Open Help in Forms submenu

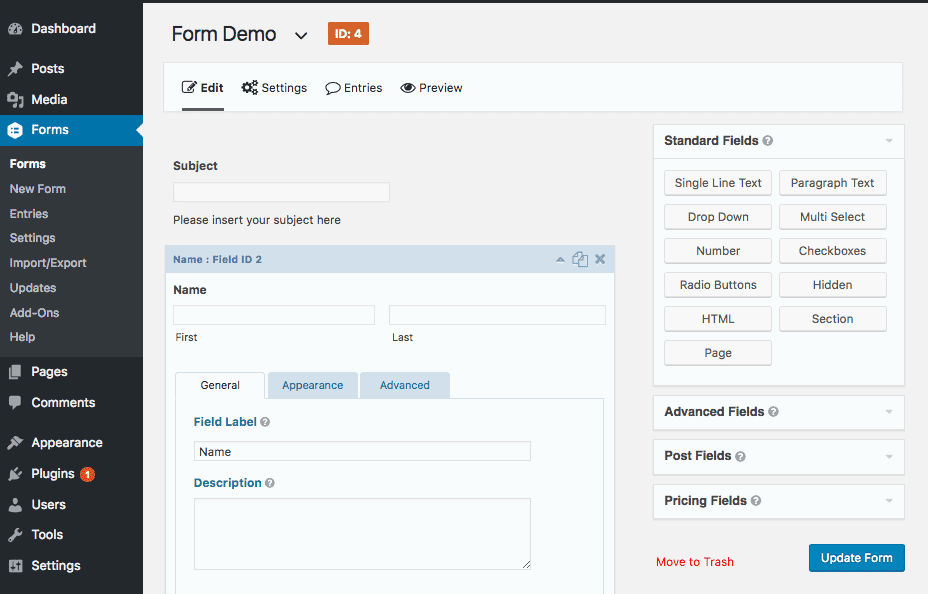22,337
